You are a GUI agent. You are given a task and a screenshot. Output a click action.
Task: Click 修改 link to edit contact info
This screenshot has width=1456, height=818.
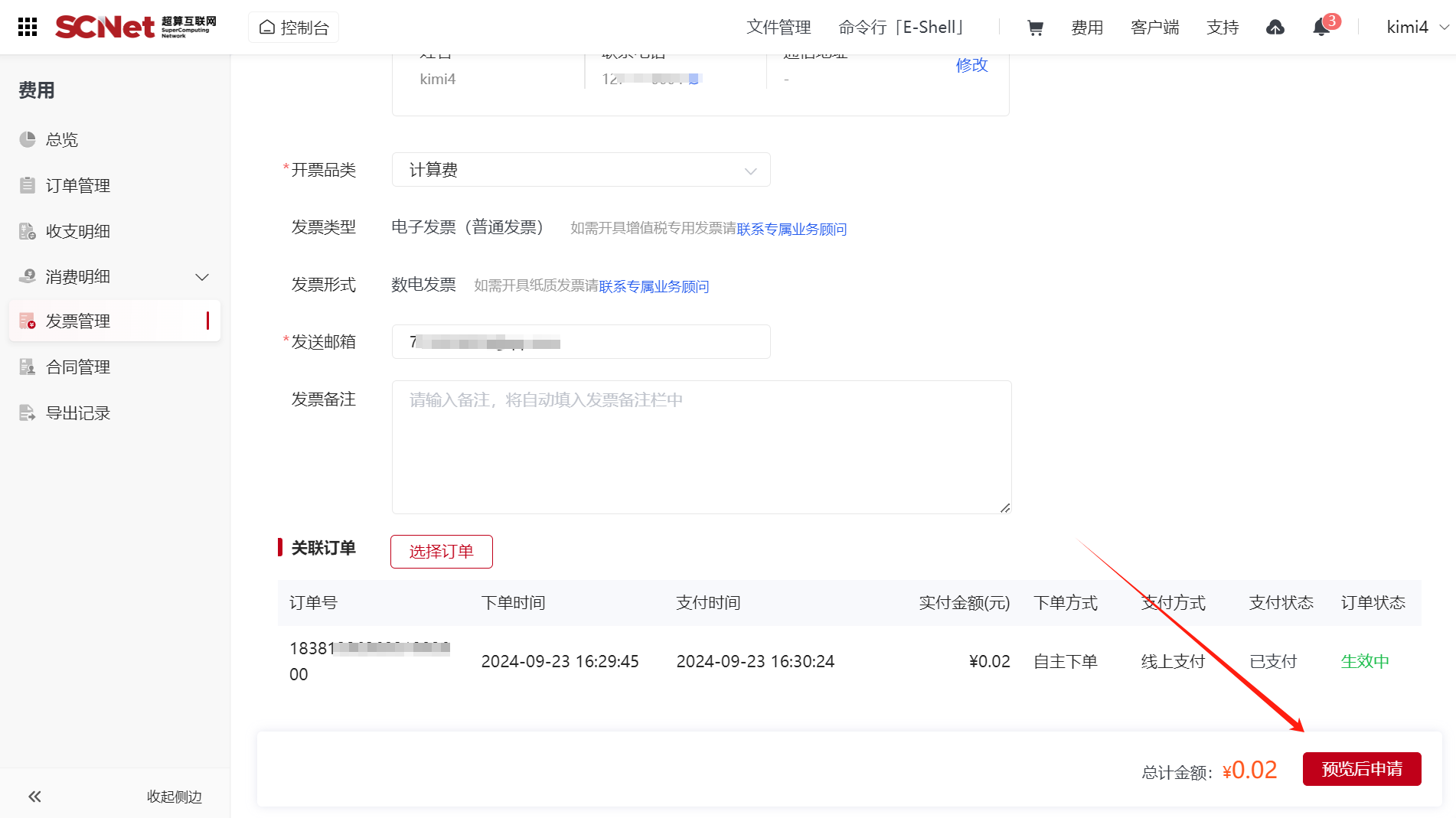971,66
